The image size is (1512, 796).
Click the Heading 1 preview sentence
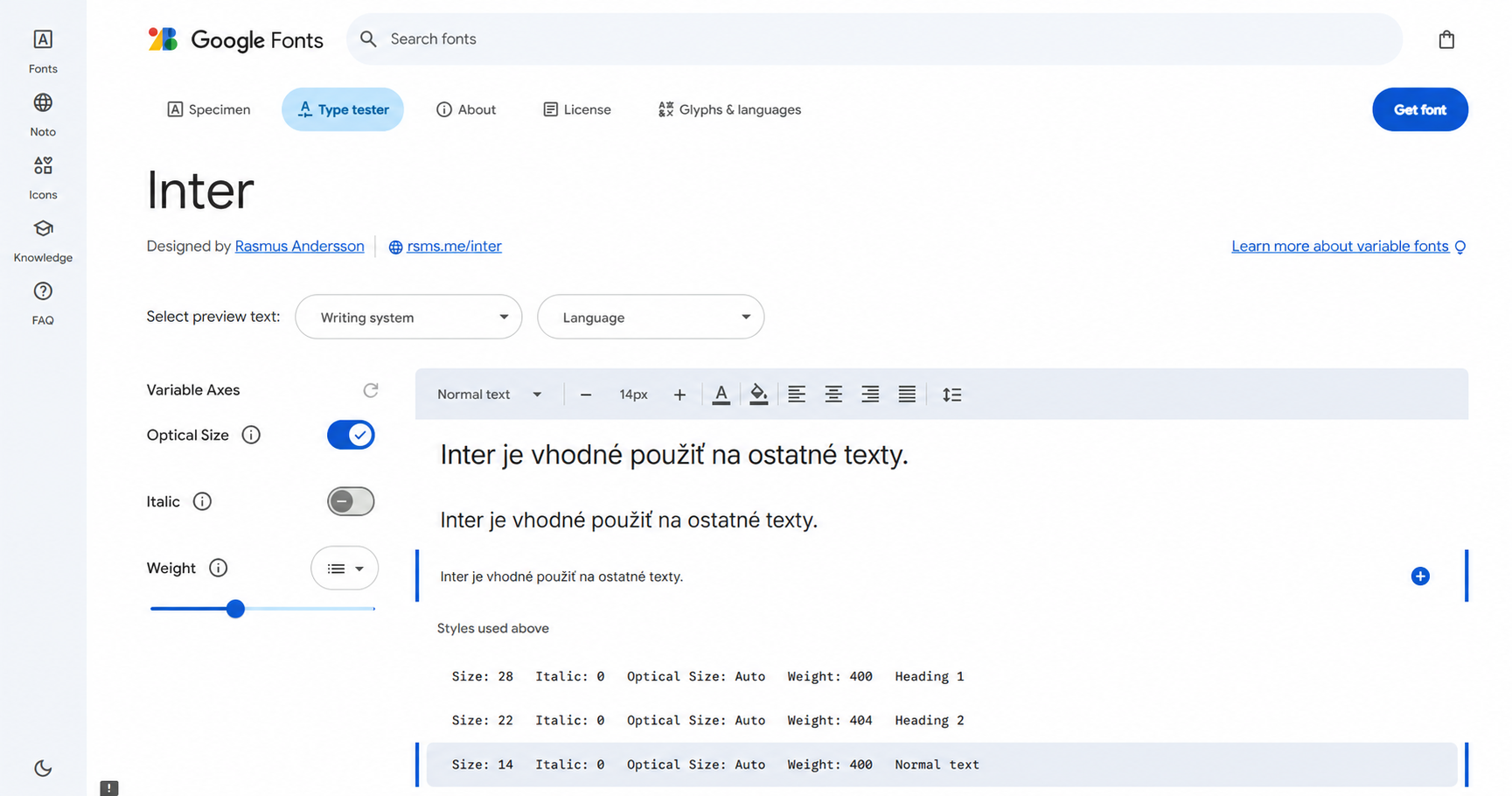[674, 455]
